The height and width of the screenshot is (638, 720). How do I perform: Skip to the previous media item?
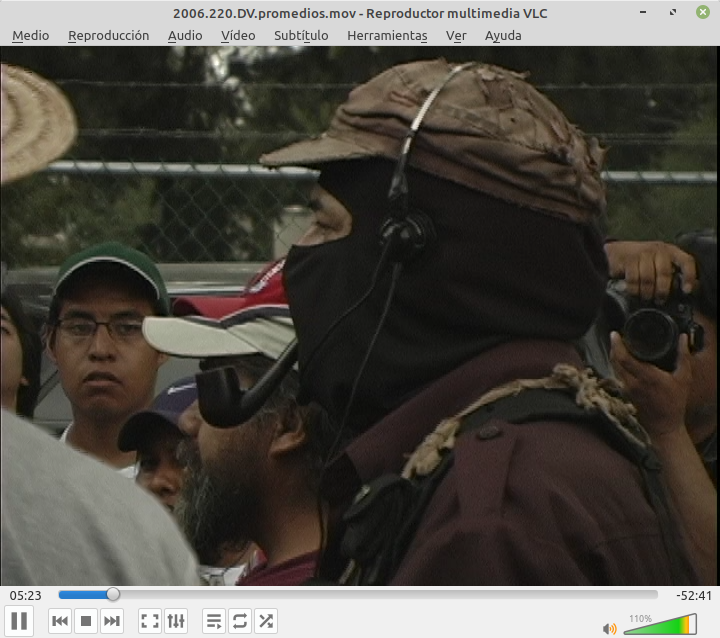coord(60,621)
